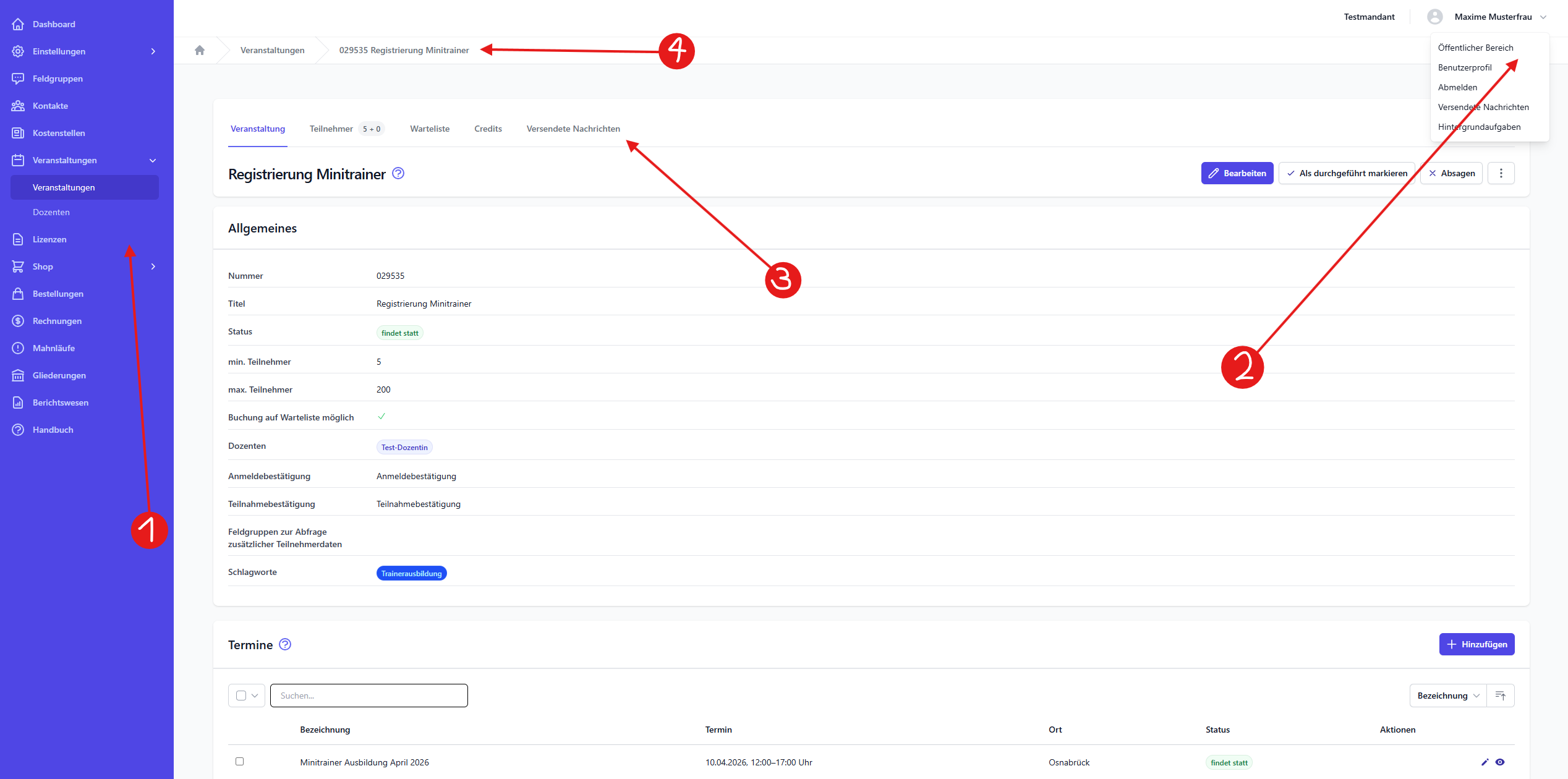Click the home breadcrumb icon
Image resolution: width=1568 pixels, height=779 pixels.
click(x=199, y=50)
